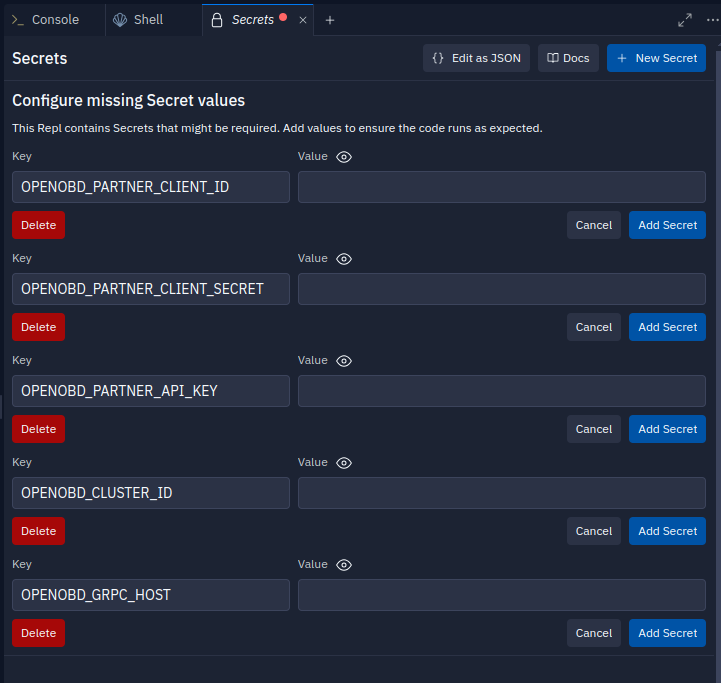Click Edit as JSON button

476,58
